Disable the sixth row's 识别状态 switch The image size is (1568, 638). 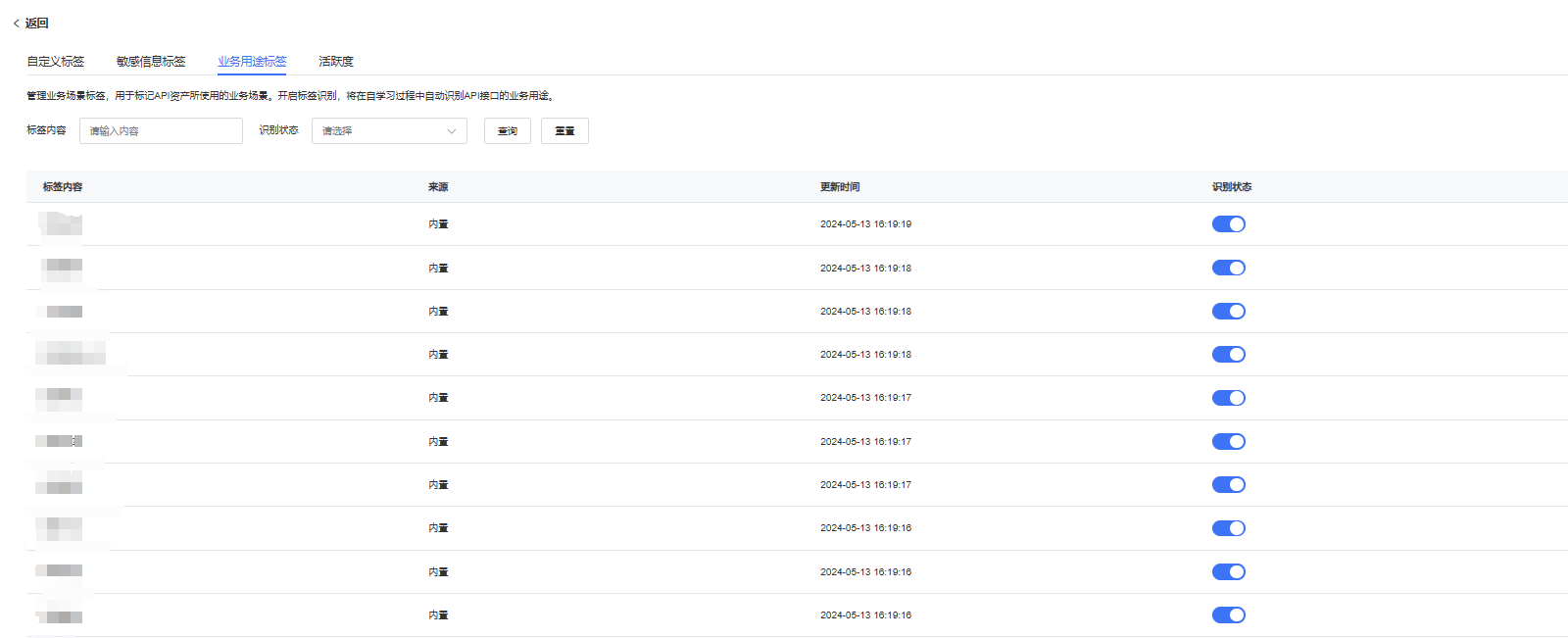(1228, 441)
